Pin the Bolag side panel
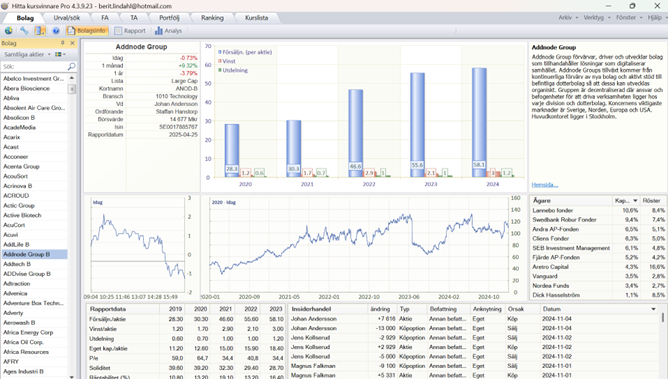Viewport: 668px width, 379px height. pos(63,43)
